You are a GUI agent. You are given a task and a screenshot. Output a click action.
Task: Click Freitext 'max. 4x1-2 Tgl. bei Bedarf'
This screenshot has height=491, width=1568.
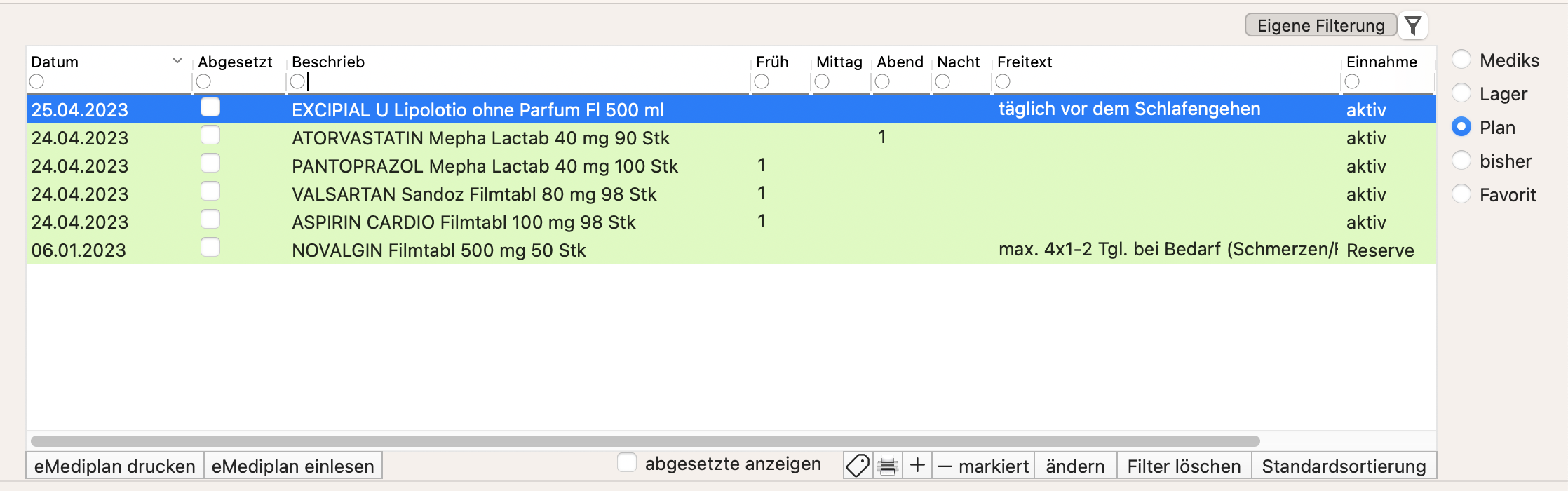1109,249
